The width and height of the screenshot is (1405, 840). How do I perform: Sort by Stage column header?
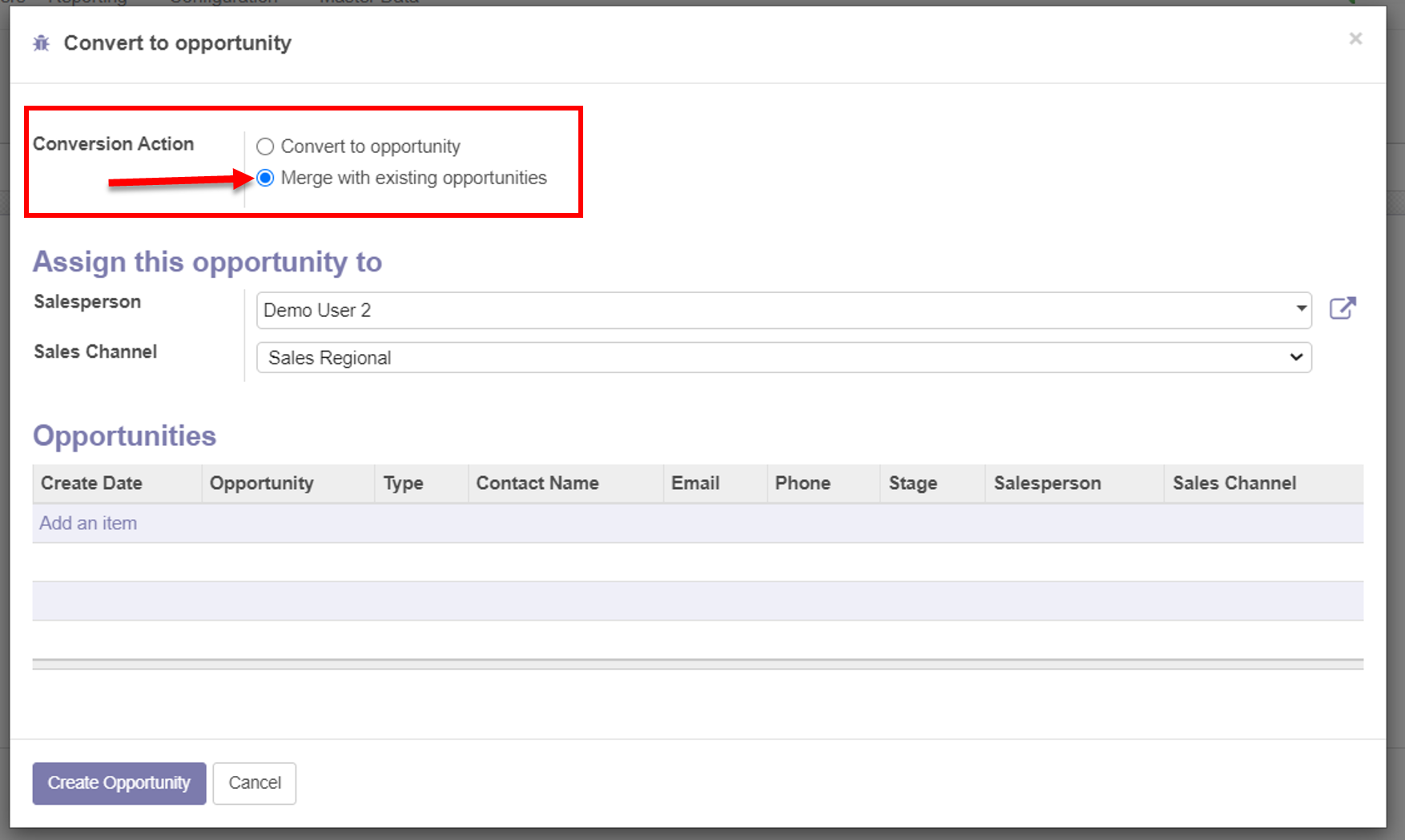click(x=933, y=483)
